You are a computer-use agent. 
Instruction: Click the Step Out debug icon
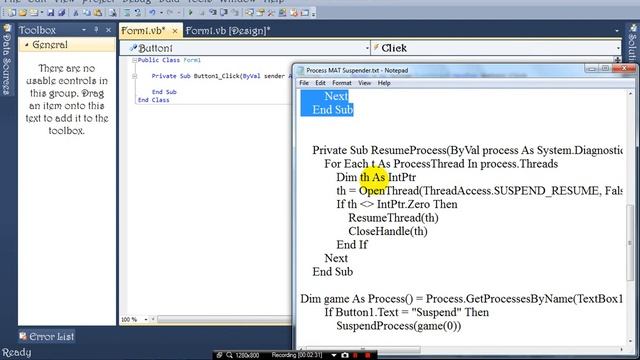click(235, 13)
